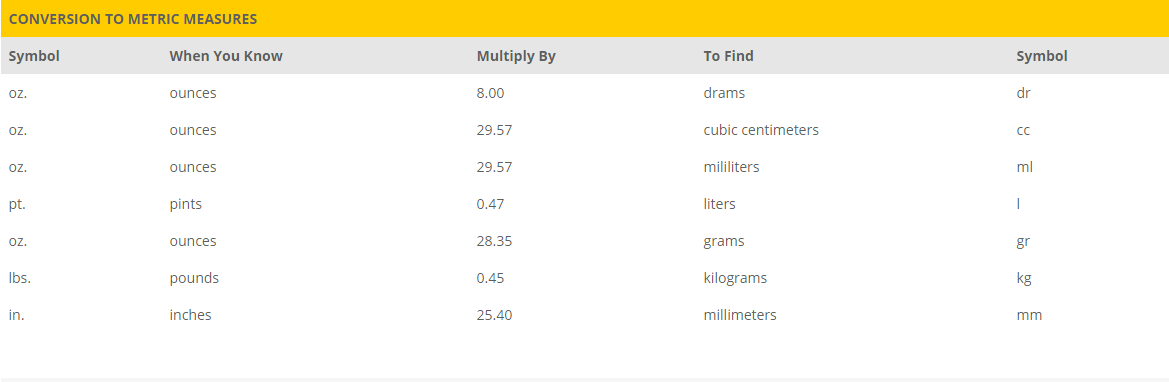The width and height of the screenshot is (1169, 382).
Task: Select the "When You Know" column header
Action: [226, 56]
